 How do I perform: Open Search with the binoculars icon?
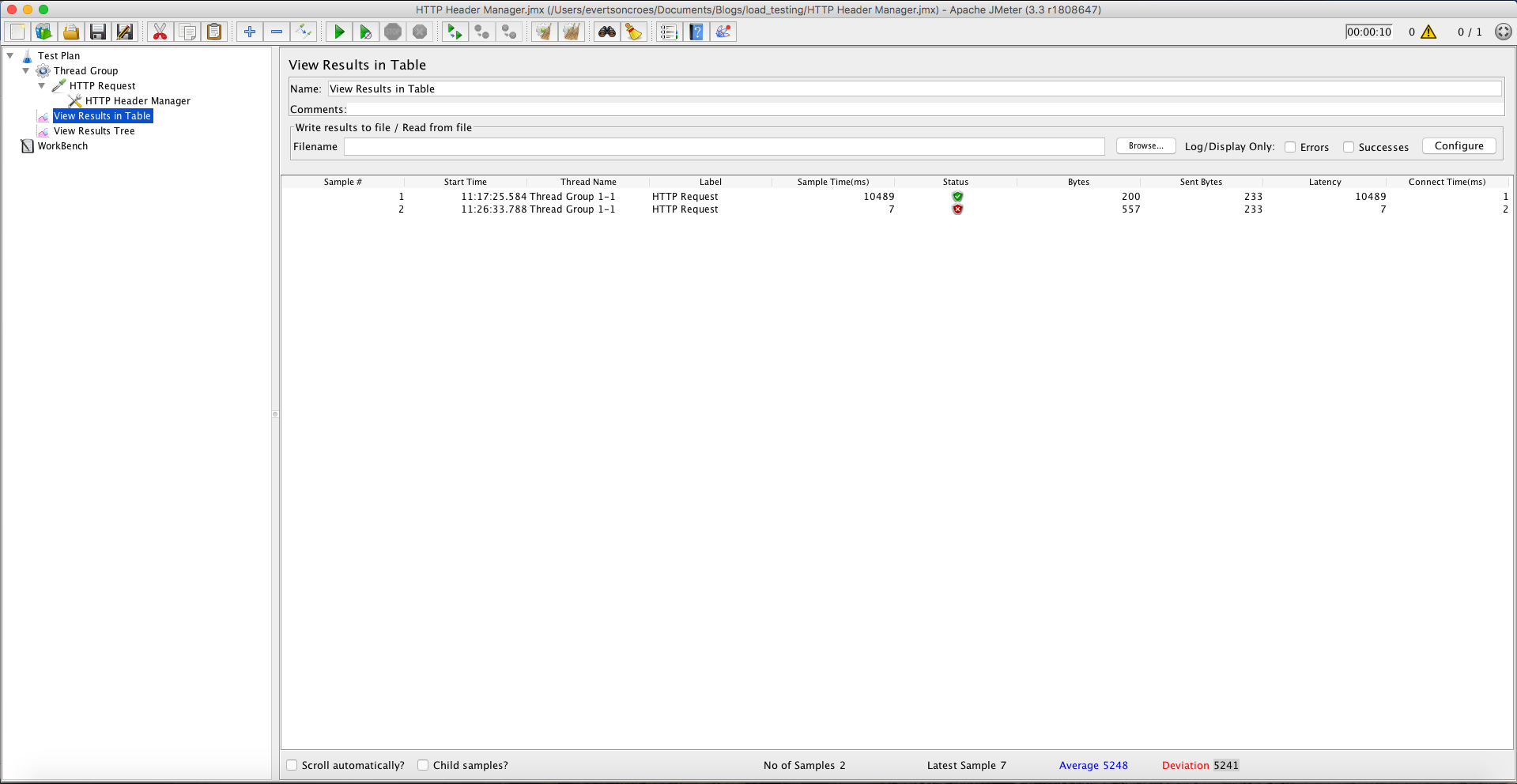point(607,32)
